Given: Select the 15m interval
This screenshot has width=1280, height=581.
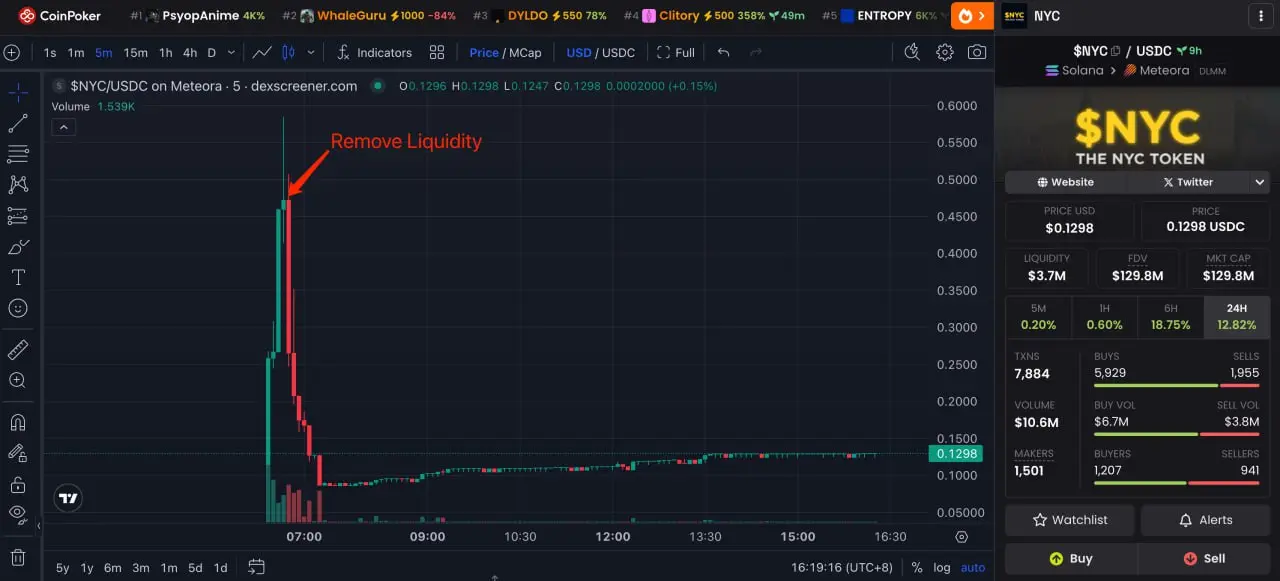Looking at the screenshot, I should 136,52.
